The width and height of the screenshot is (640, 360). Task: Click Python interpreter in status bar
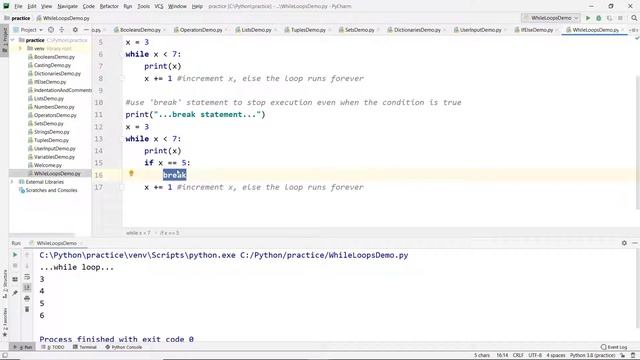(x=592, y=355)
